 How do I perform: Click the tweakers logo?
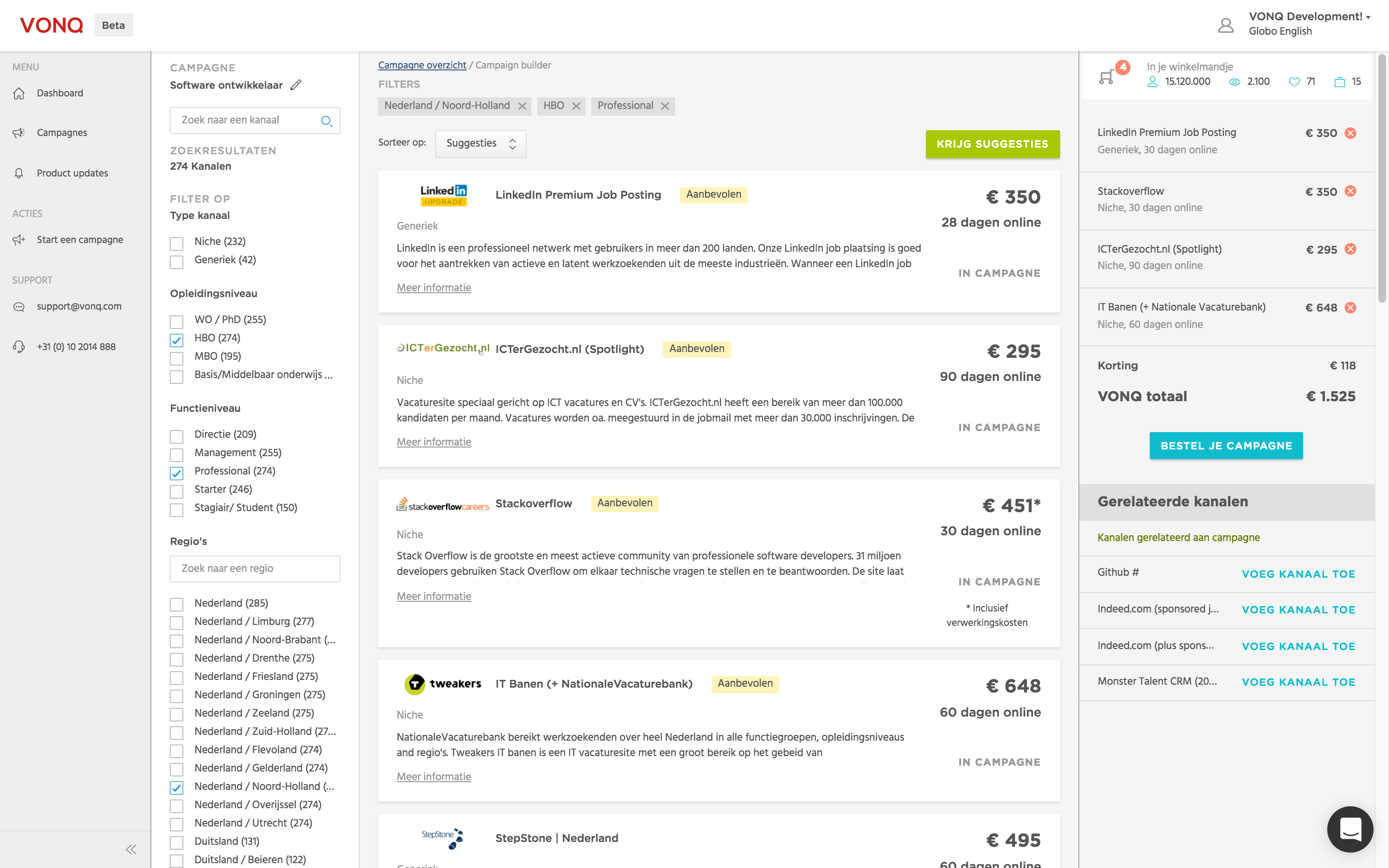tap(443, 684)
